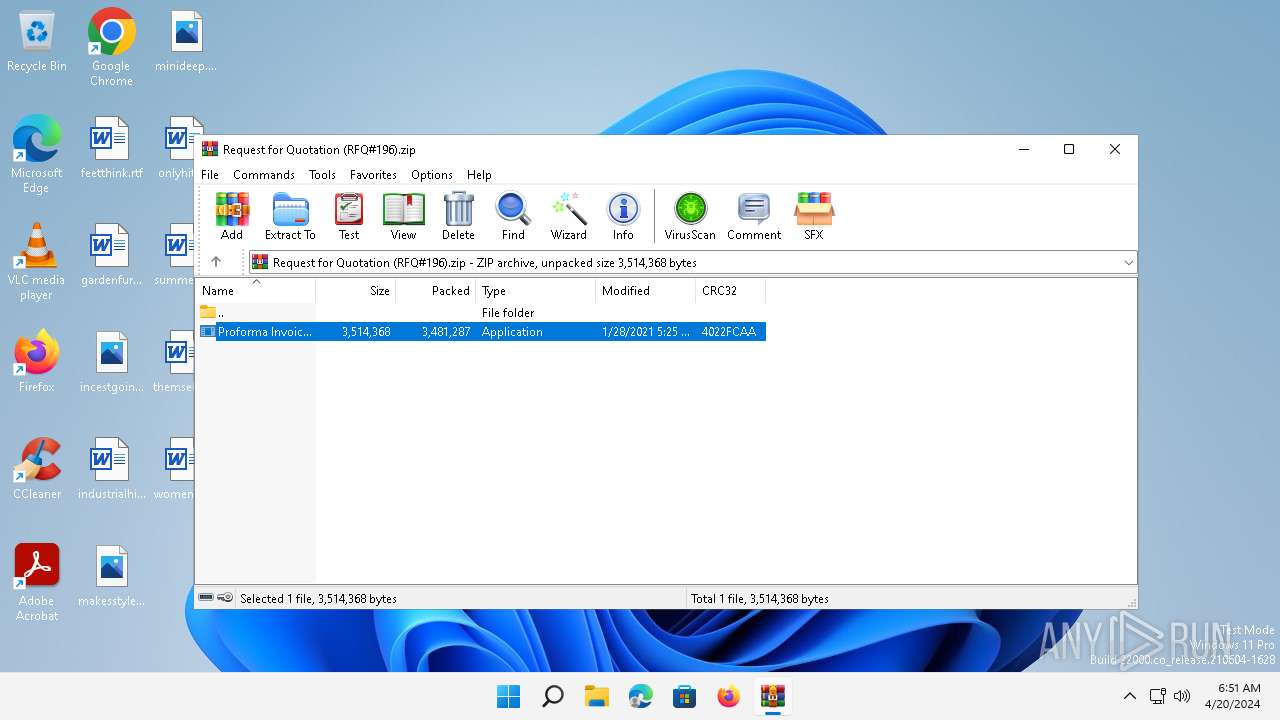This screenshot has width=1280, height=720.
Task: Open the Help menu
Action: point(479,174)
